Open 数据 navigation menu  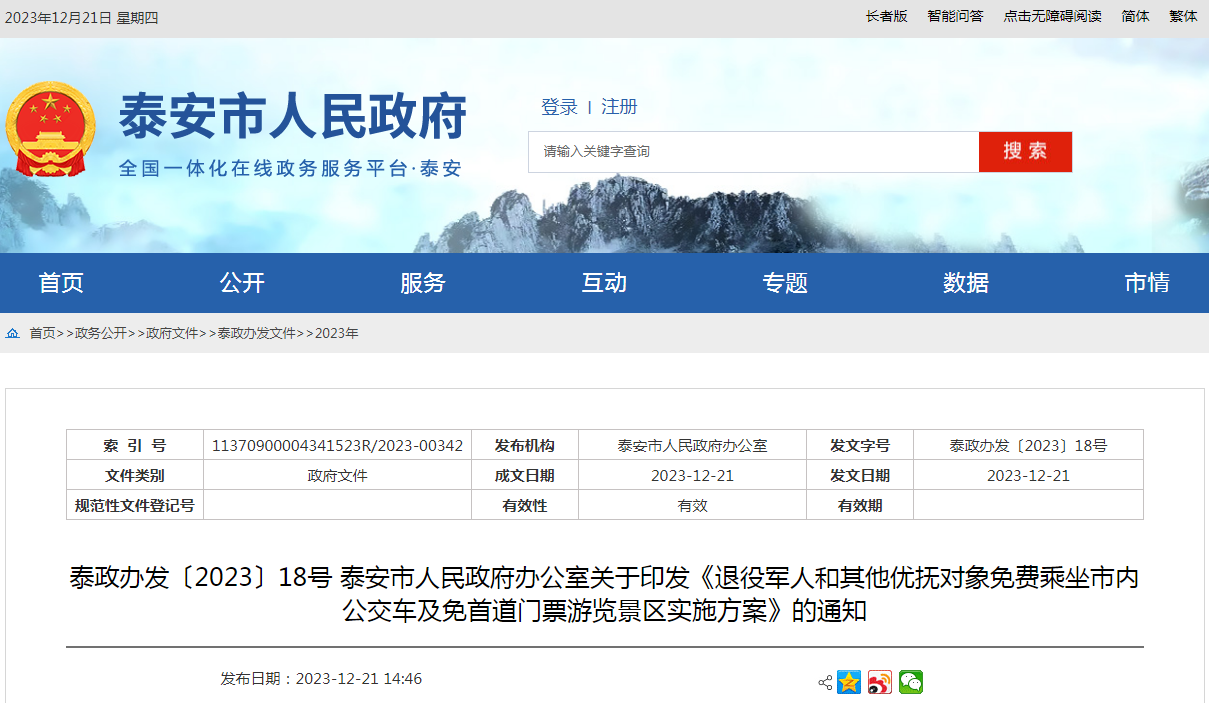[966, 283]
